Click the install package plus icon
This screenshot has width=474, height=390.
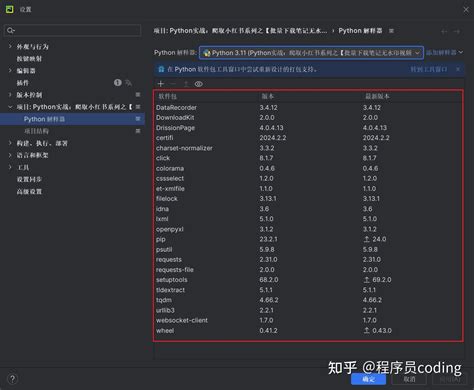[161, 84]
